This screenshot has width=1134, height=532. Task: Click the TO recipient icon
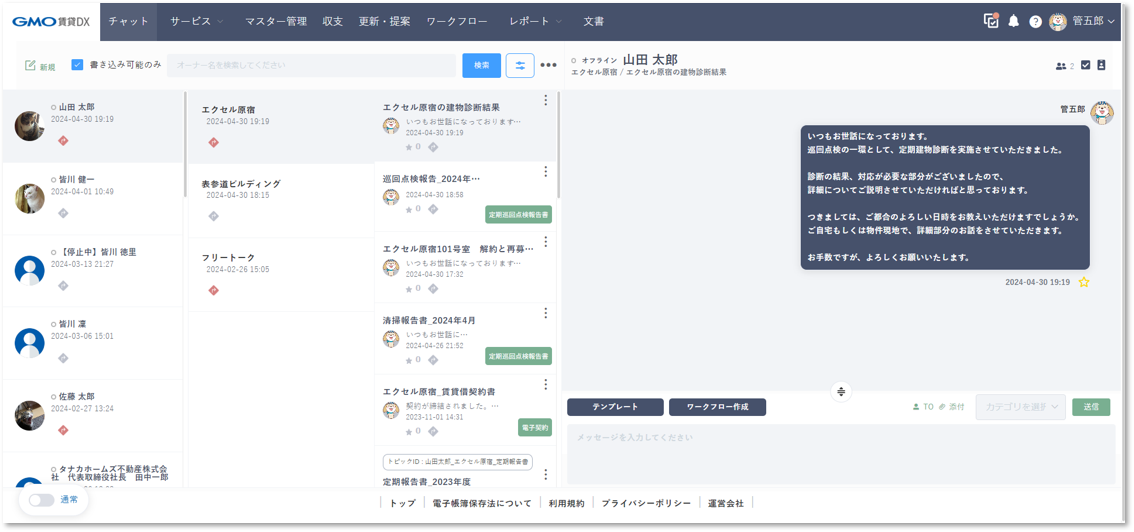point(923,407)
